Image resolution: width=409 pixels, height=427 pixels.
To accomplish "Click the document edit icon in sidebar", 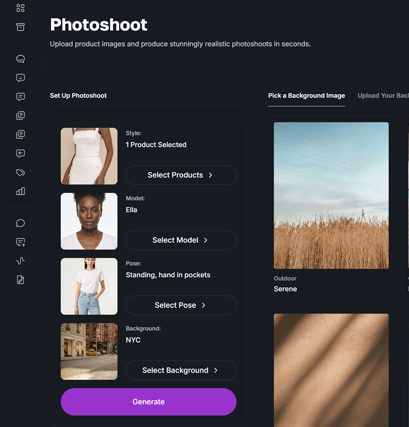I will 20,280.
